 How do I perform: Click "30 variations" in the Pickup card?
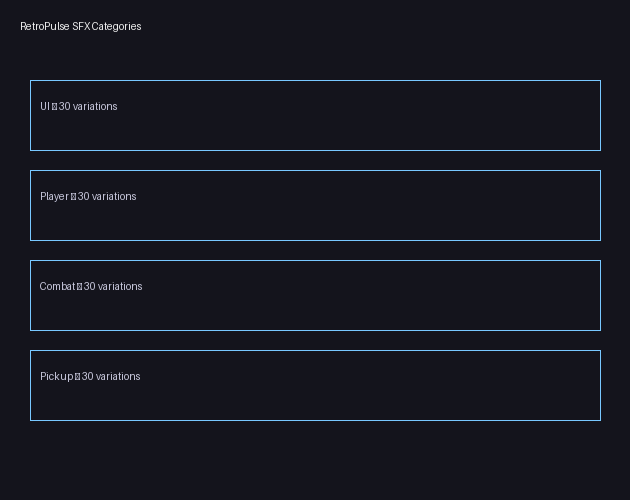111,377
